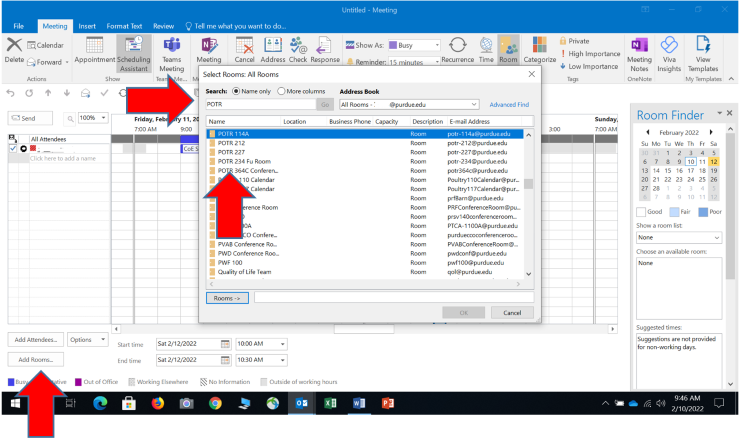This screenshot has width=750, height=439.
Task: Open the Scheduling Assistant view
Action: coord(133,52)
